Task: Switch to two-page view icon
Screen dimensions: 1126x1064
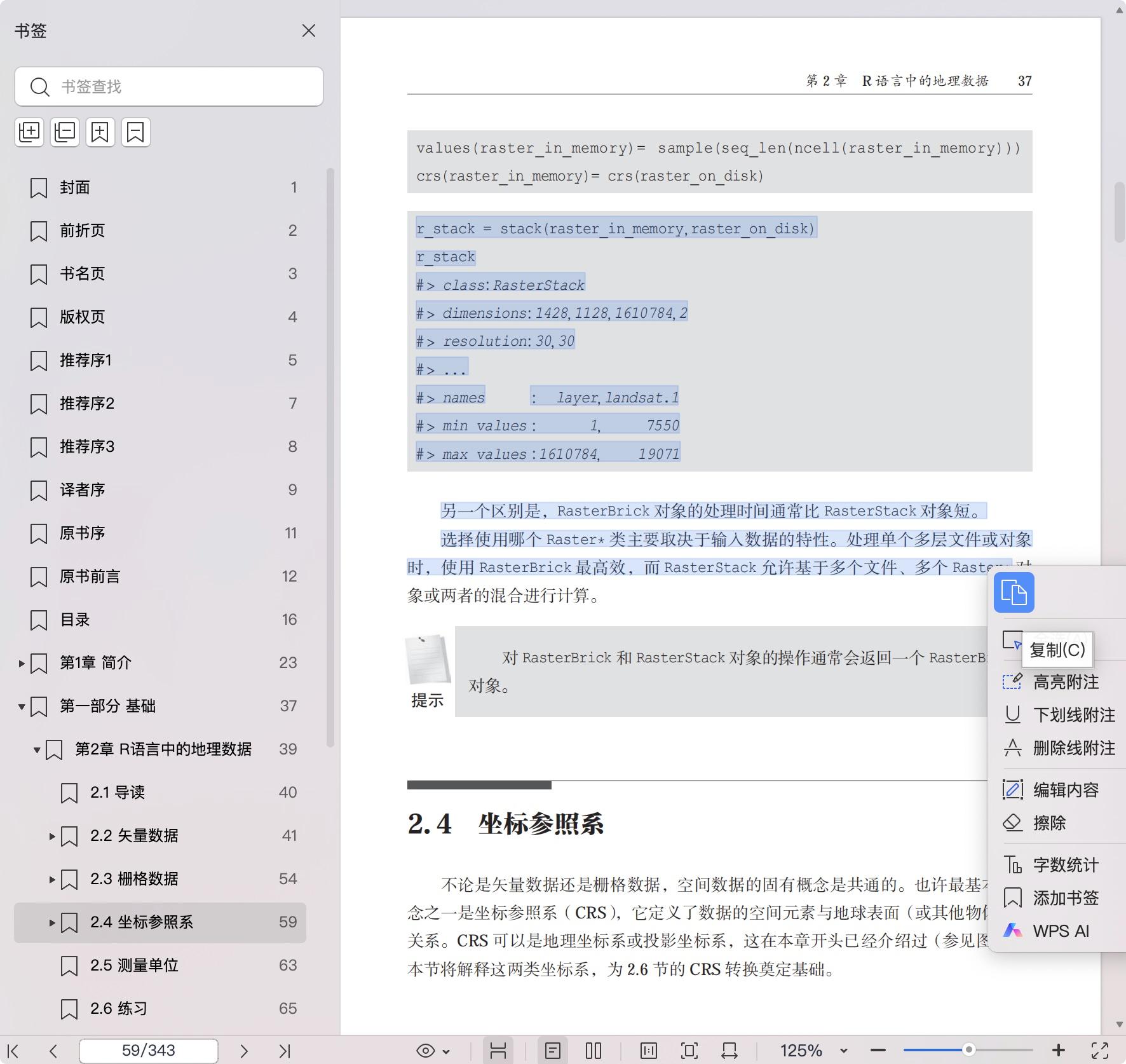Action: [x=593, y=1051]
